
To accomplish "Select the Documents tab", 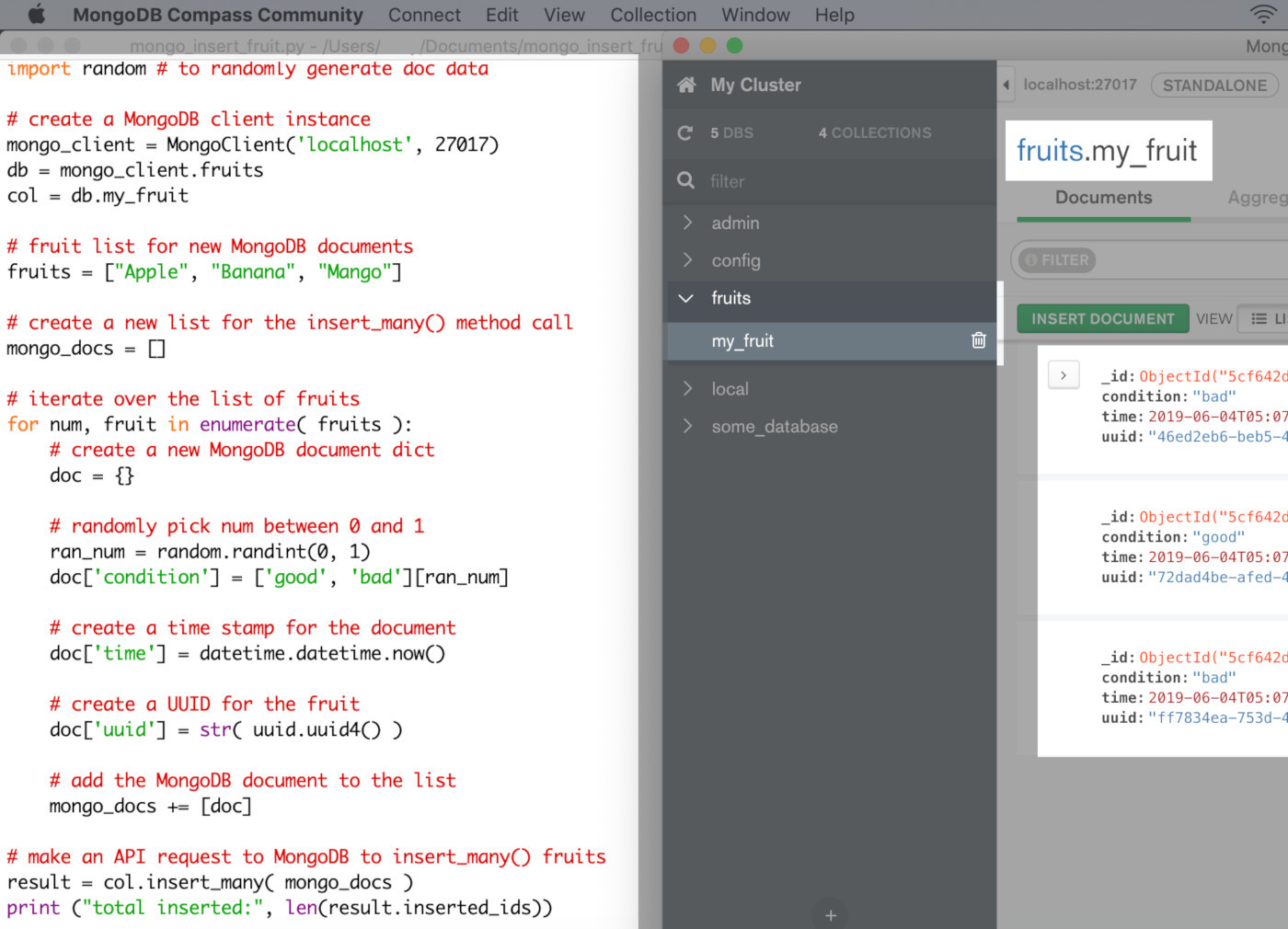I will (x=1103, y=197).
